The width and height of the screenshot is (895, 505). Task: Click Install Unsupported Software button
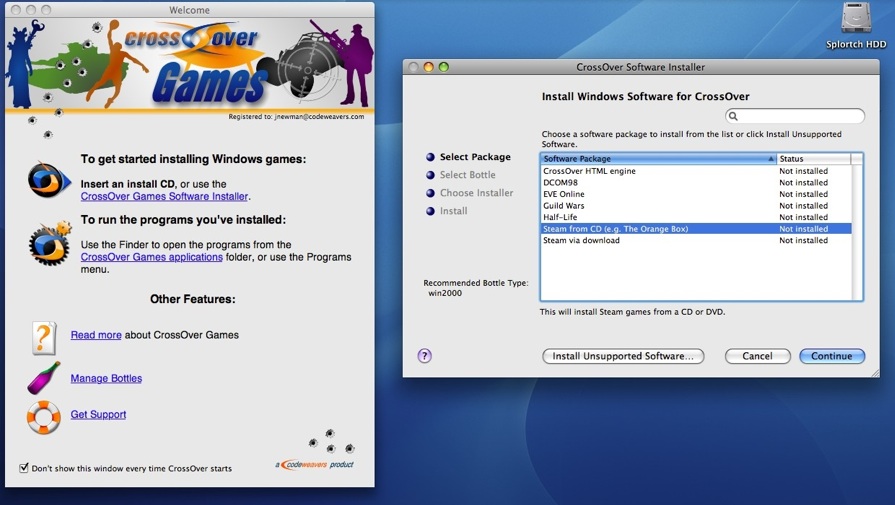pos(623,356)
